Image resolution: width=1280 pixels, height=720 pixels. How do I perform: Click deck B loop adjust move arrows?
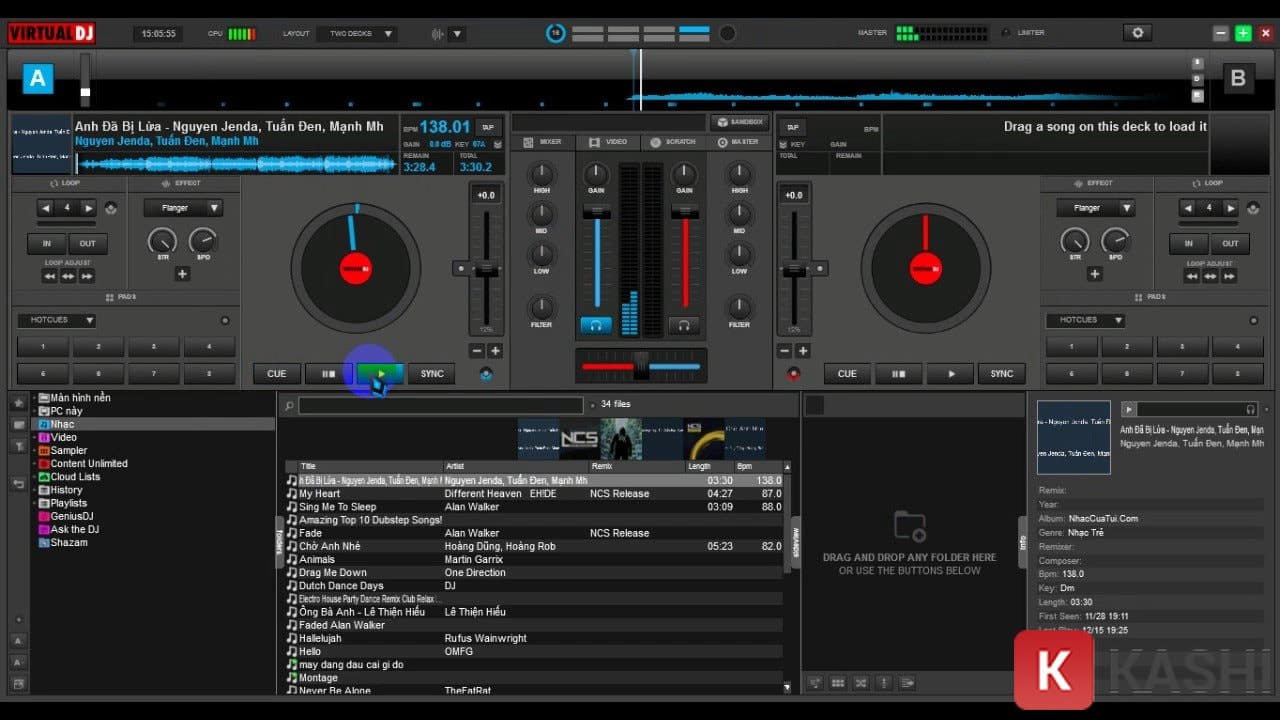[1210, 276]
